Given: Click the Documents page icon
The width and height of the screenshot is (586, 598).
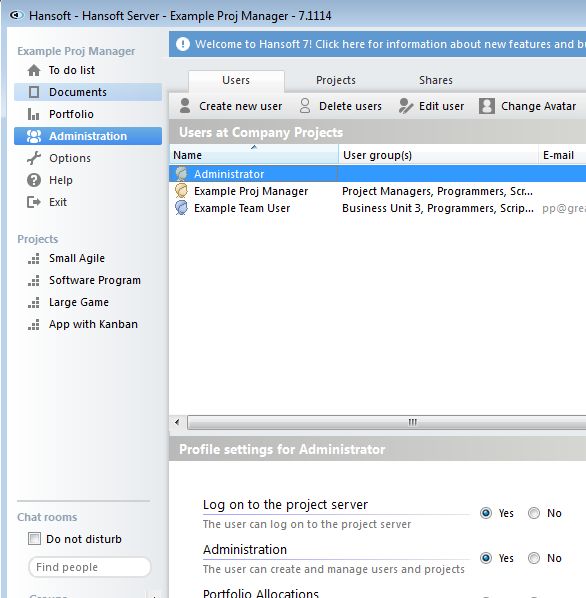Looking at the screenshot, I should click(x=34, y=92).
